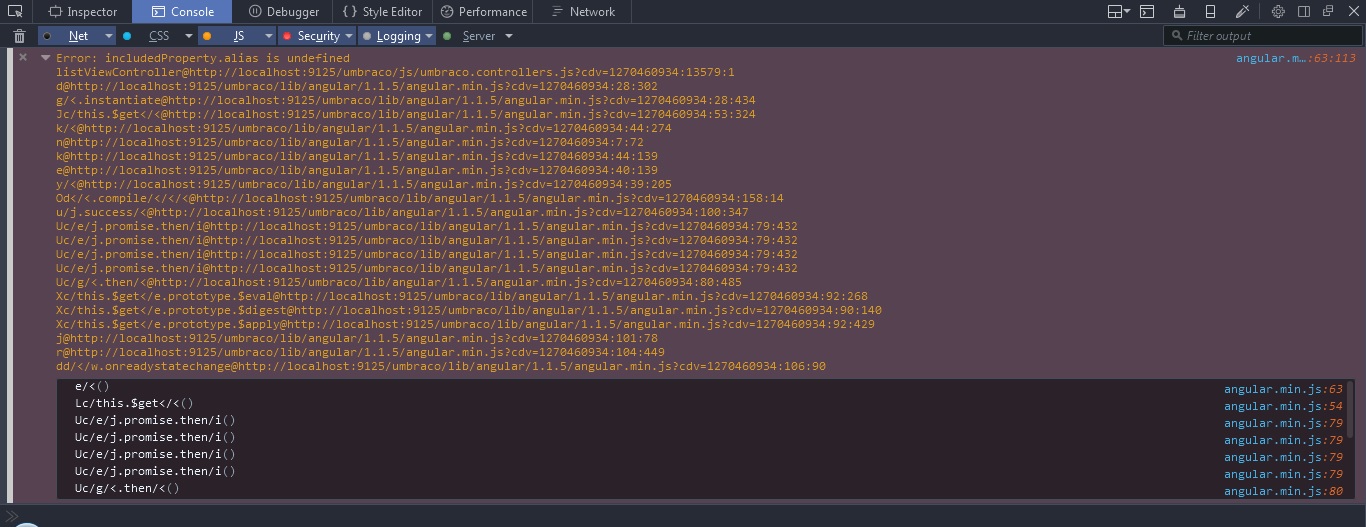Click the error X icon beside the message
The height and width of the screenshot is (527, 1366).
(x=22, y=58)
